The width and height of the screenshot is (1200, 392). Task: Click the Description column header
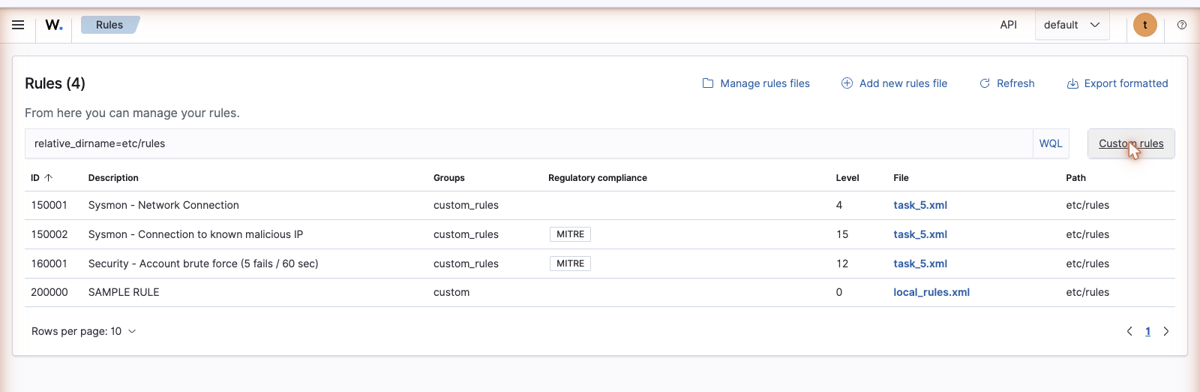(113, 178)
